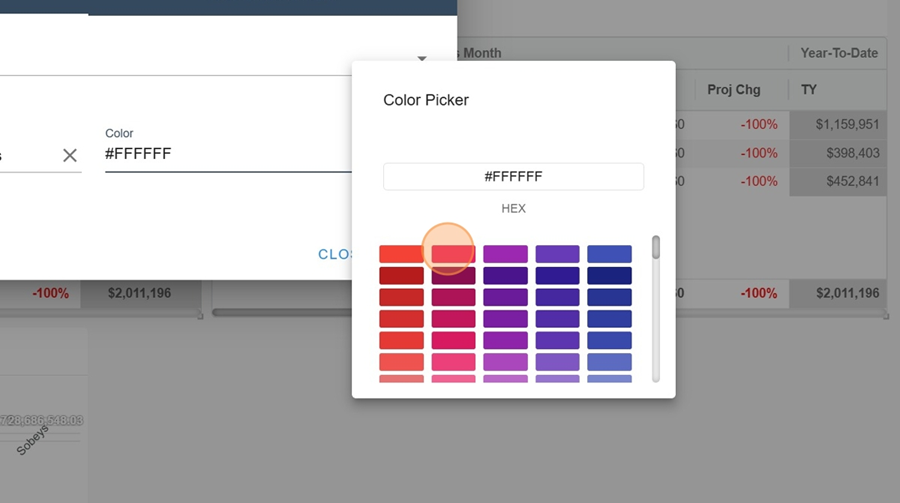Select the darkest red swatch in second row
Viewport: 900px width, 503px height.
(401, 276)
